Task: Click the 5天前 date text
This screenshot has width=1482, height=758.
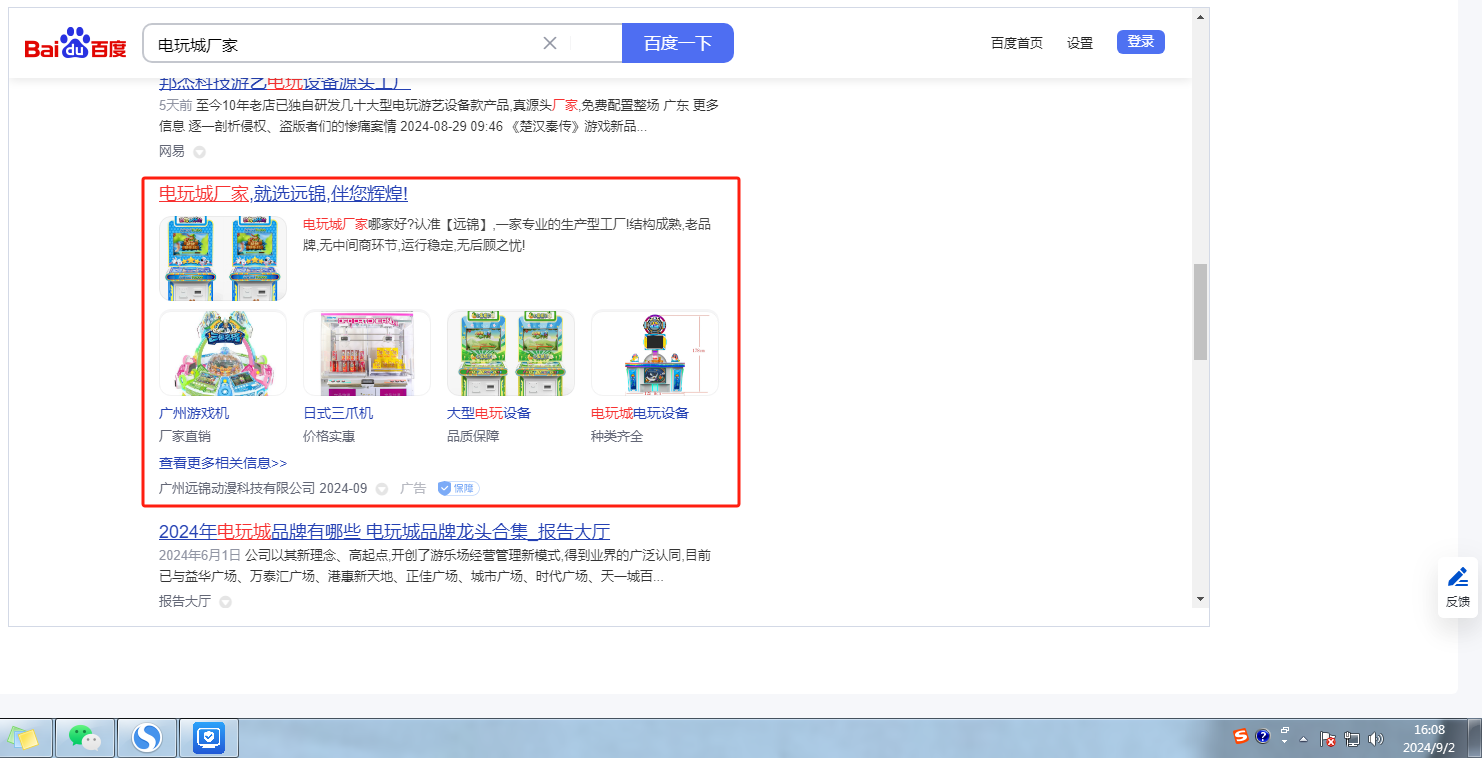Action: 176,105
